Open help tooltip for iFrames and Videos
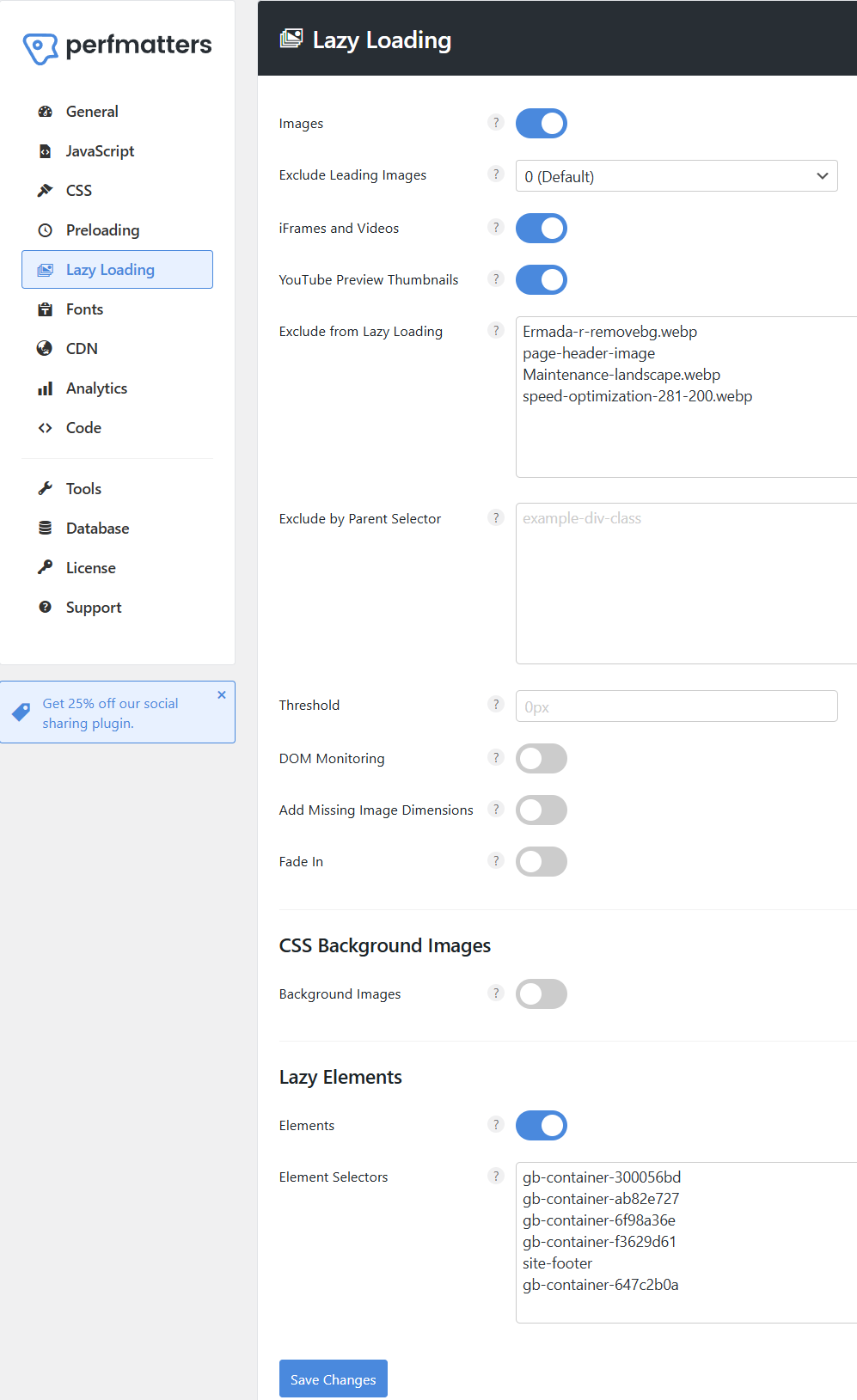Screen dimensions: 857x1400 click(496, 228)
